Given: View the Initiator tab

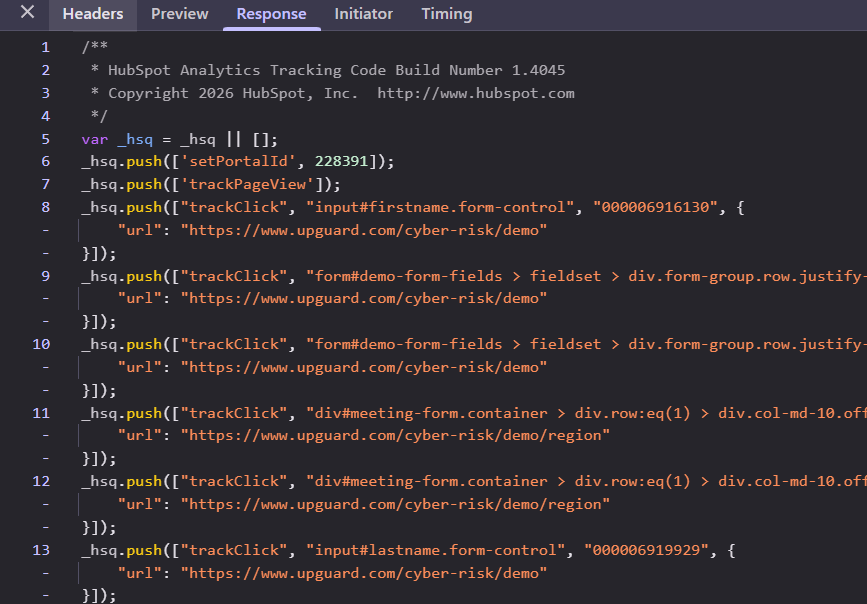Looking at the screenshot, I should [363, 14].
